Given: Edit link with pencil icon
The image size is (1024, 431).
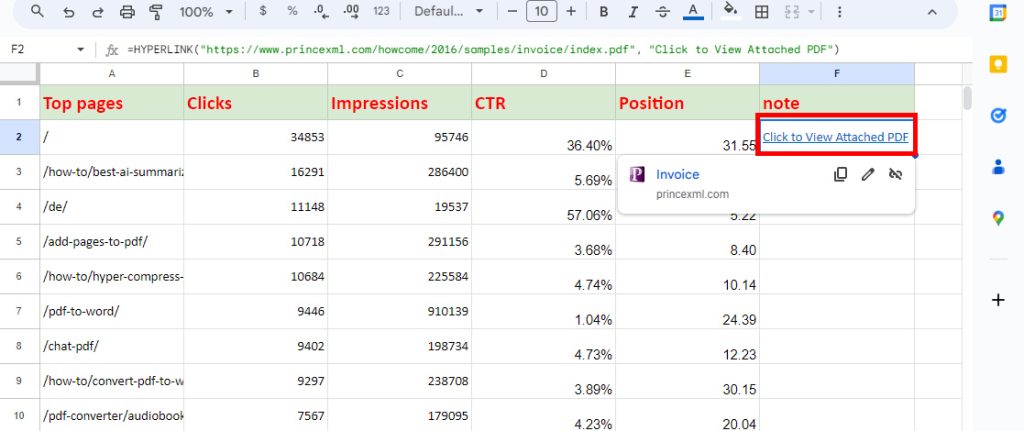Looking at the screenshot, I should [867, 174].
